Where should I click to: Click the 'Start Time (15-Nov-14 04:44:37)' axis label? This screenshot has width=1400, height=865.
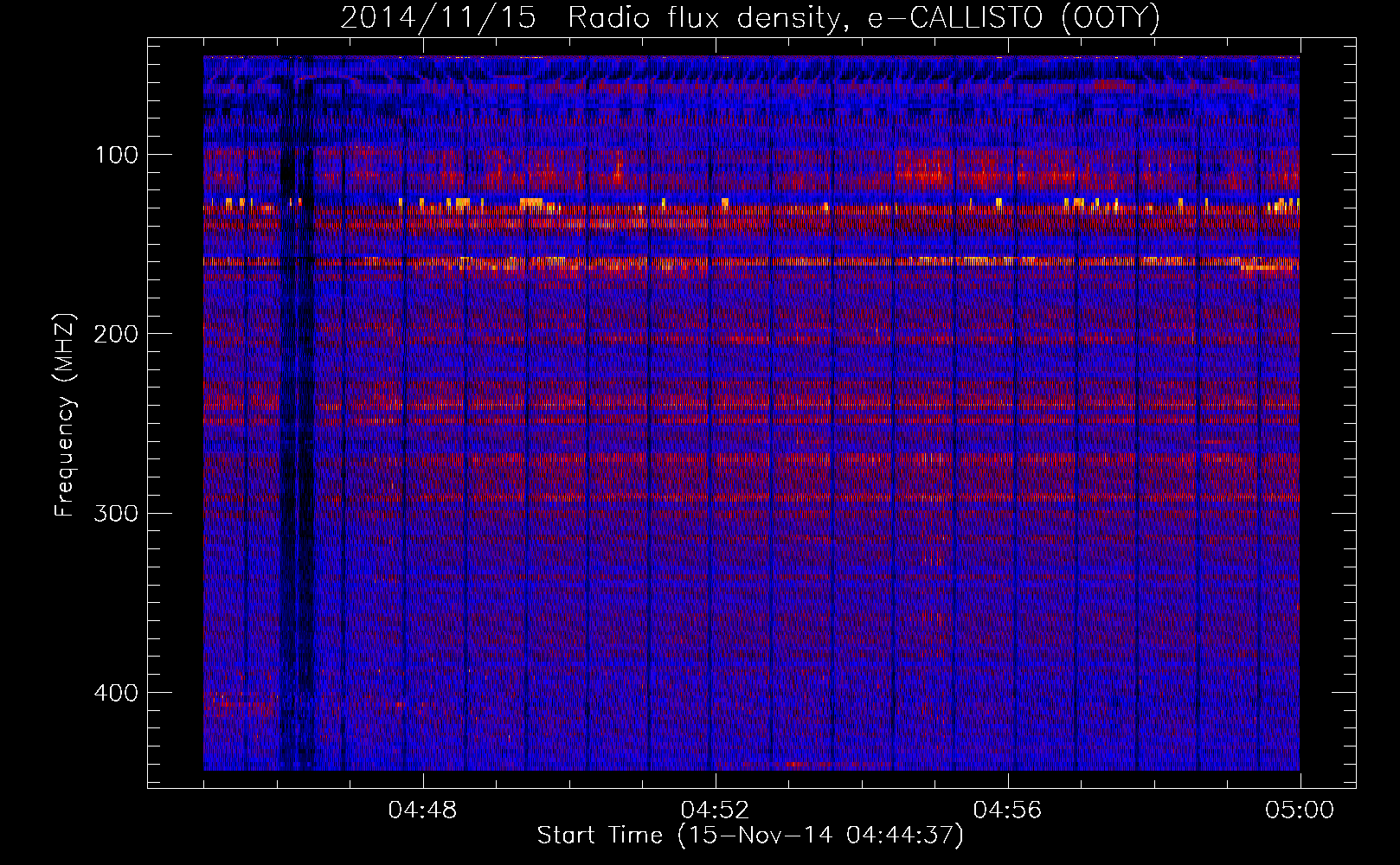pyautogui.click(x=750, y=836)
